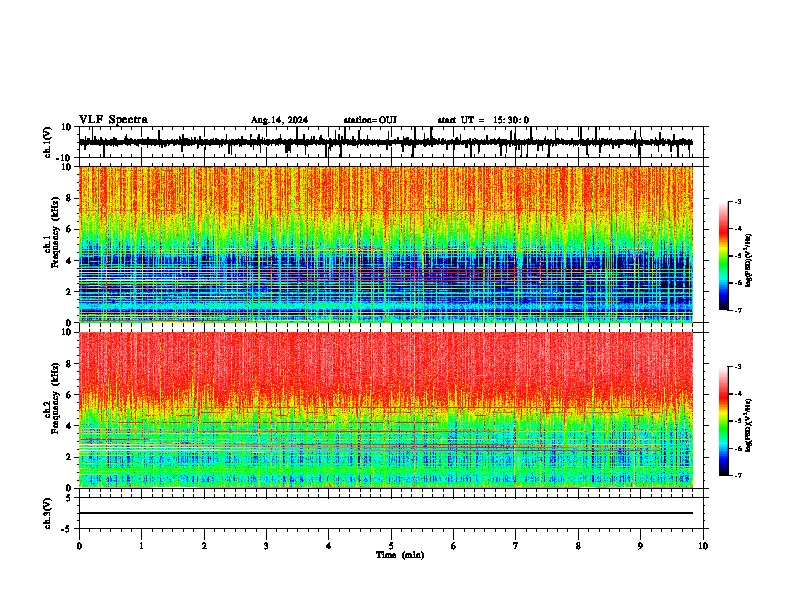Click the ch.2 color scale log(PSD) label
The height and width of the screenshot is (612, 792).
tap(748, 424)
